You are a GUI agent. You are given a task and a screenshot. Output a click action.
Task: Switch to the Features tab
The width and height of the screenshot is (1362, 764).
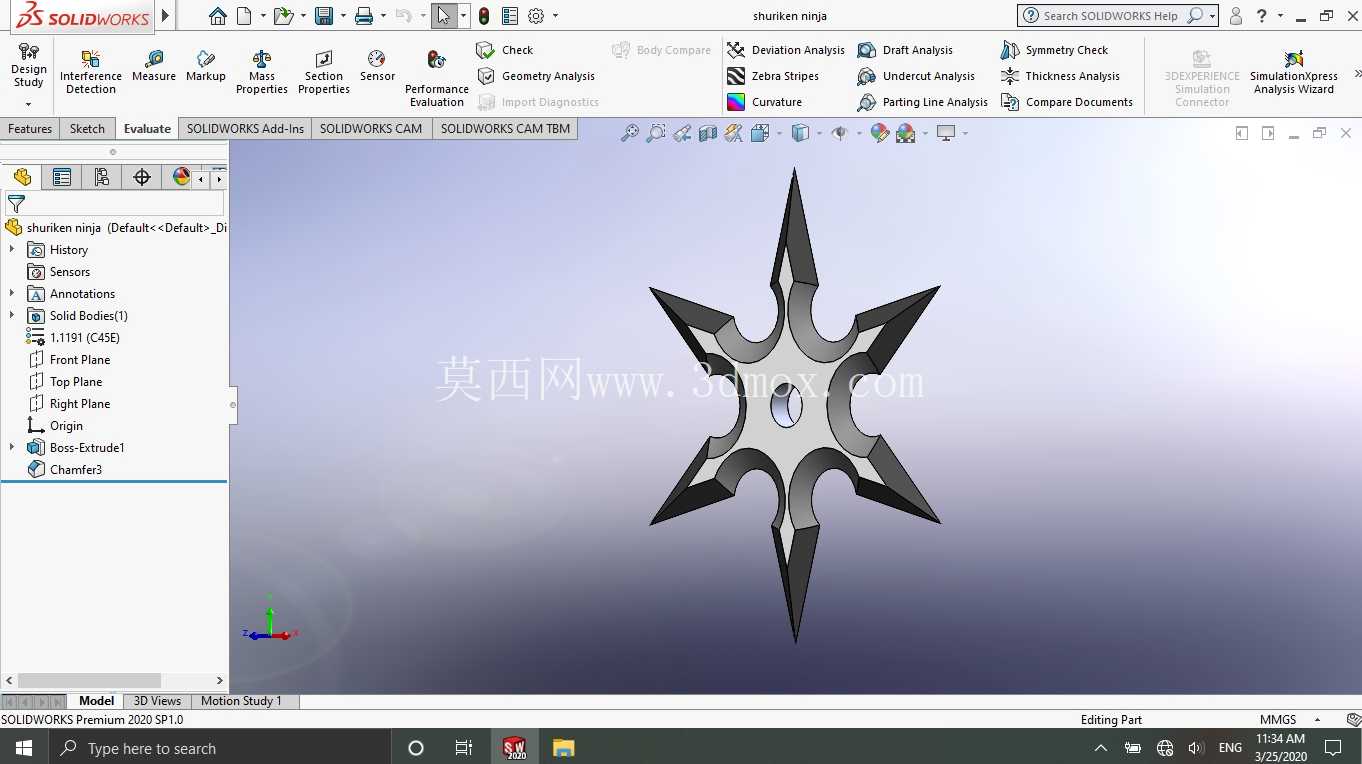click(30, 128)
